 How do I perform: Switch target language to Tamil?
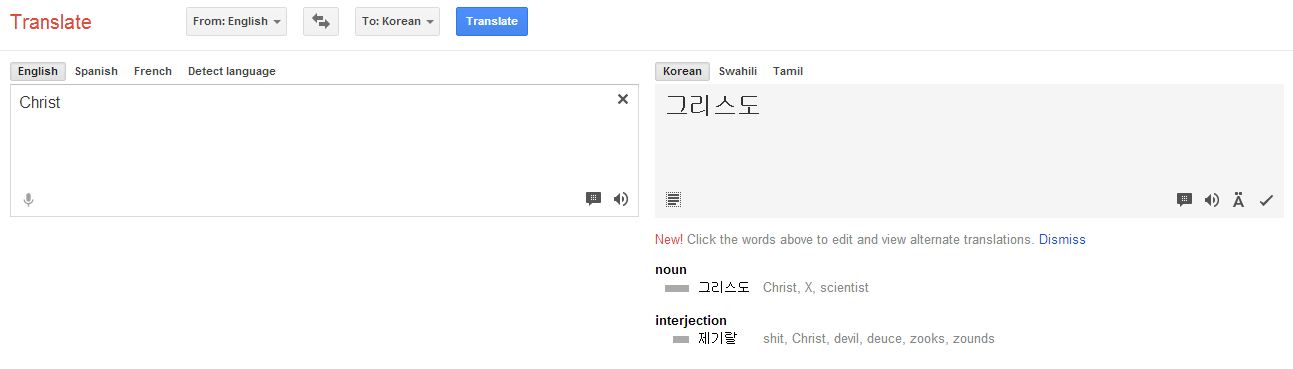point(788,71)
